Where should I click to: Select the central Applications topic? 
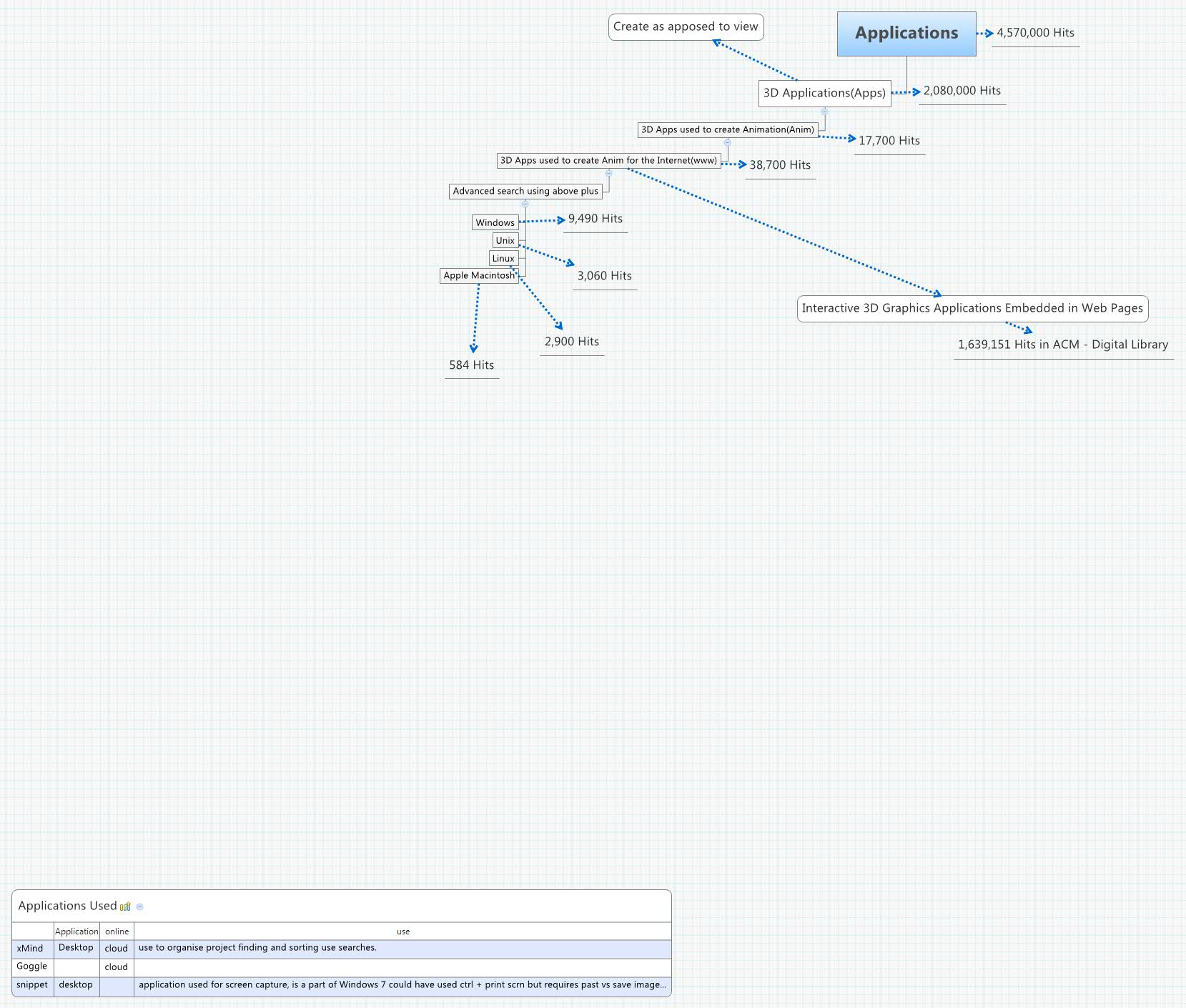pos(906,34)
